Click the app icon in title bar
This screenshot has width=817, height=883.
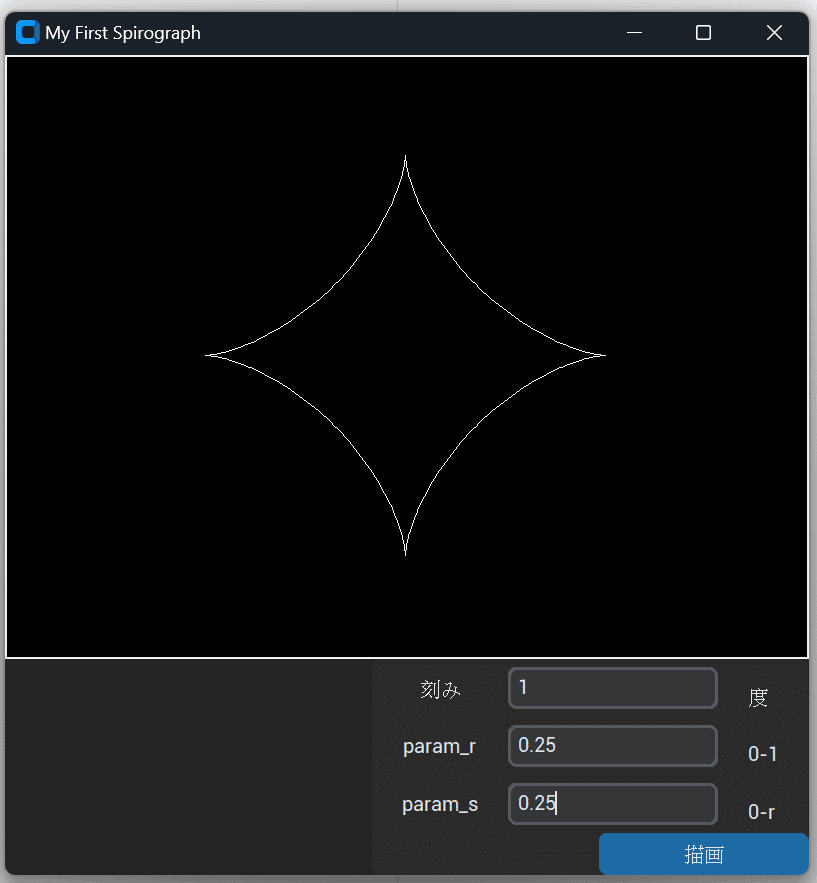click(28, 32)
